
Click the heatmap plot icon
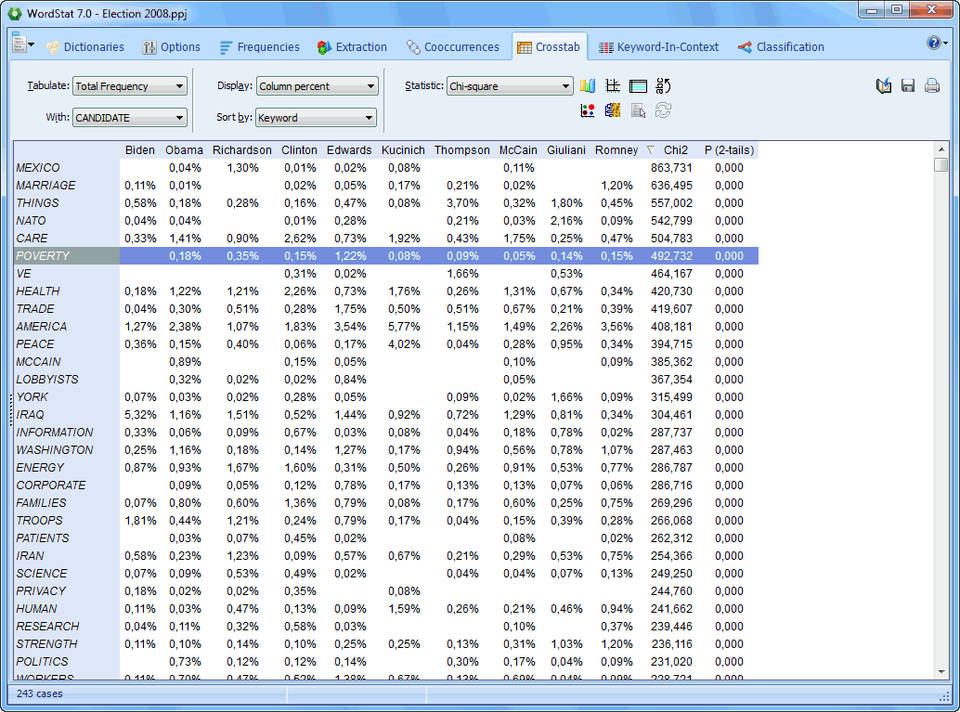tap(612, 110)
